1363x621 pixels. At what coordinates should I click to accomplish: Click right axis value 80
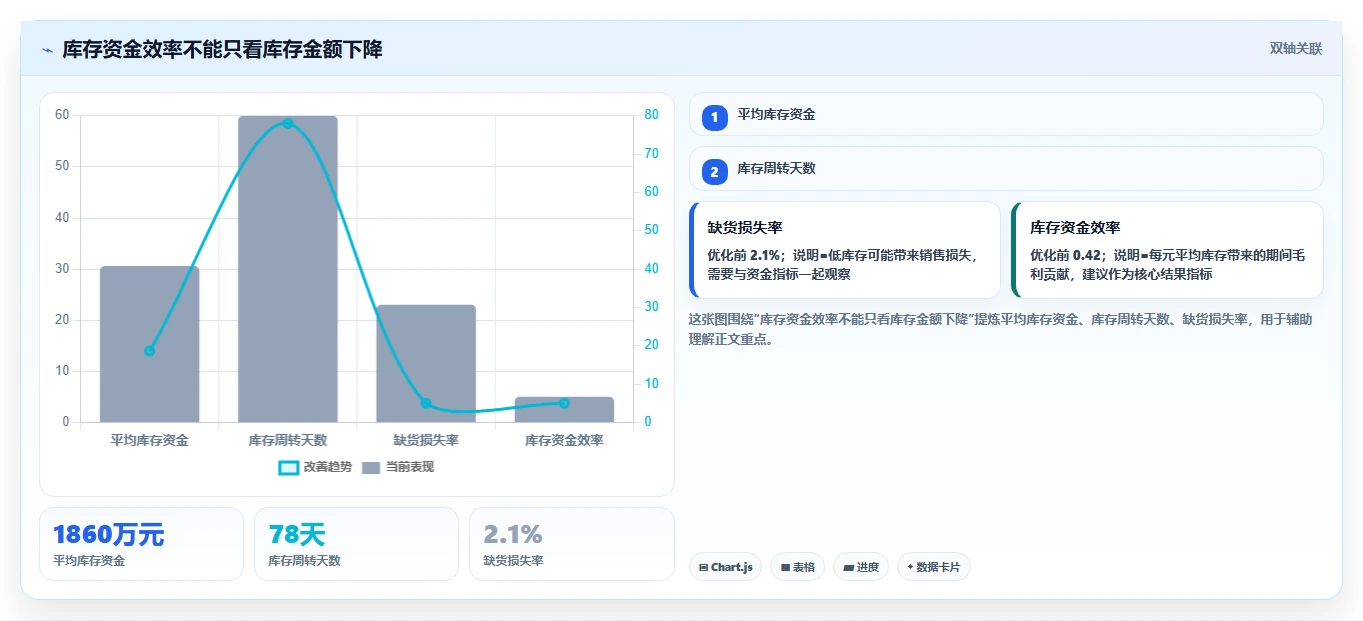pos(651,115)
